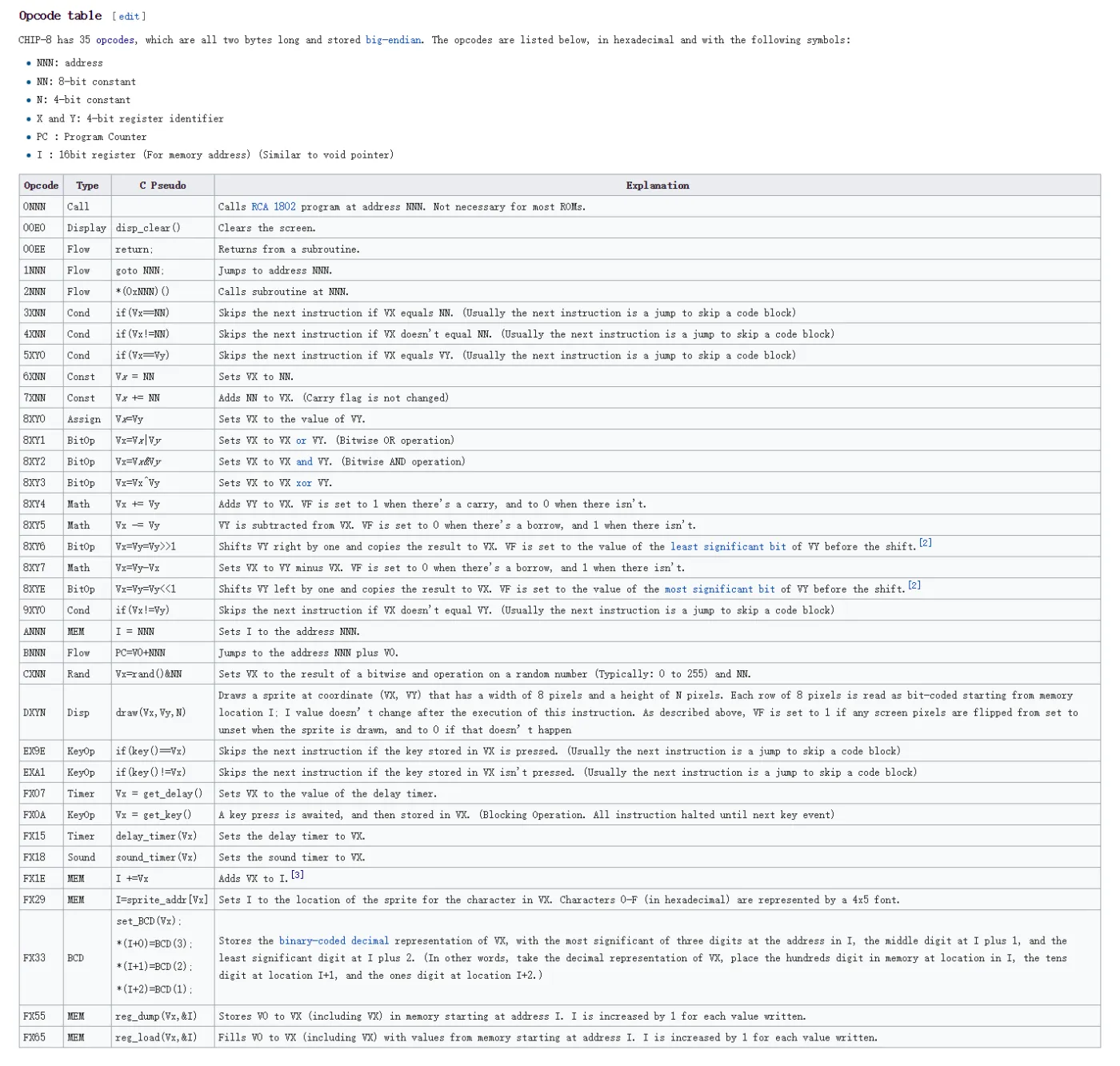Image resolution: width=1120 pixels, height=1066 pixels.
Task: Select the DXYN opcode cell
Action: [42, 713]
